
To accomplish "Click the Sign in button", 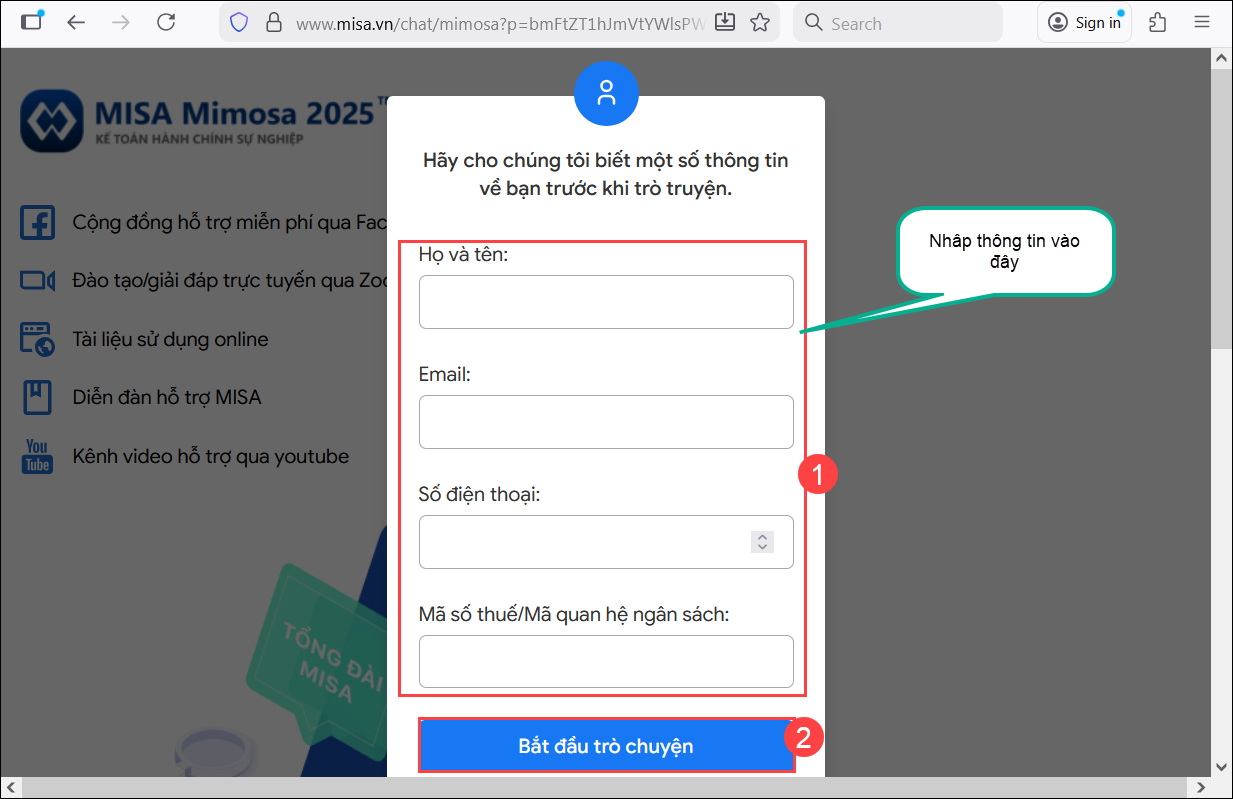I will (1085, 22).
